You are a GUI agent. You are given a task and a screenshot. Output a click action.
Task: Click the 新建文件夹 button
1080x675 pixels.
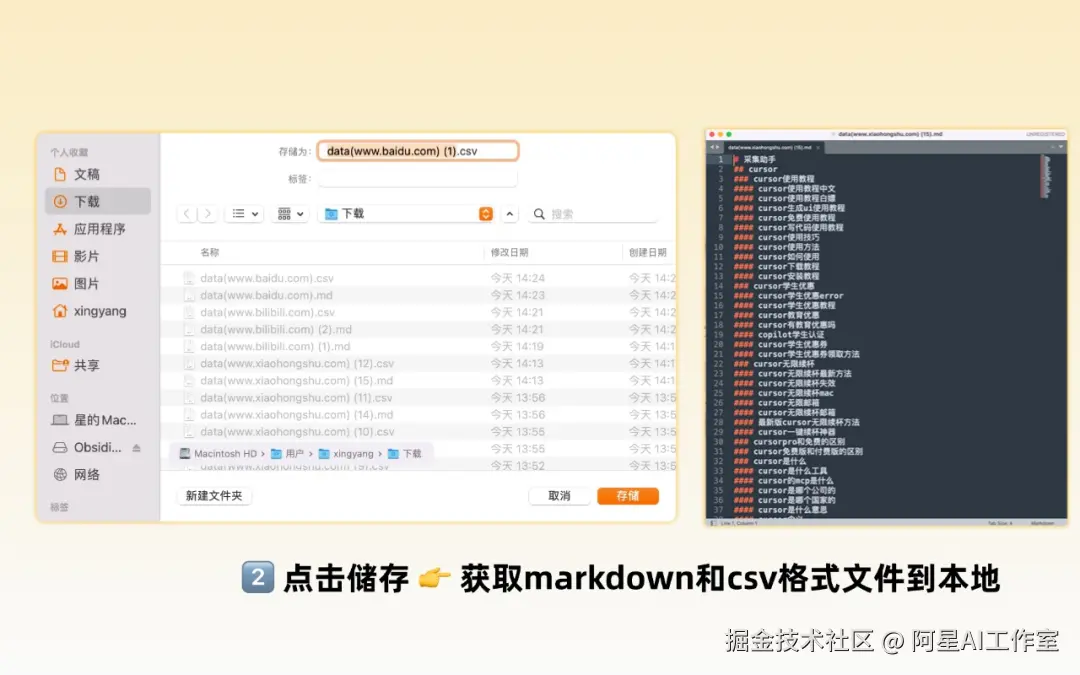pos(214,495)
